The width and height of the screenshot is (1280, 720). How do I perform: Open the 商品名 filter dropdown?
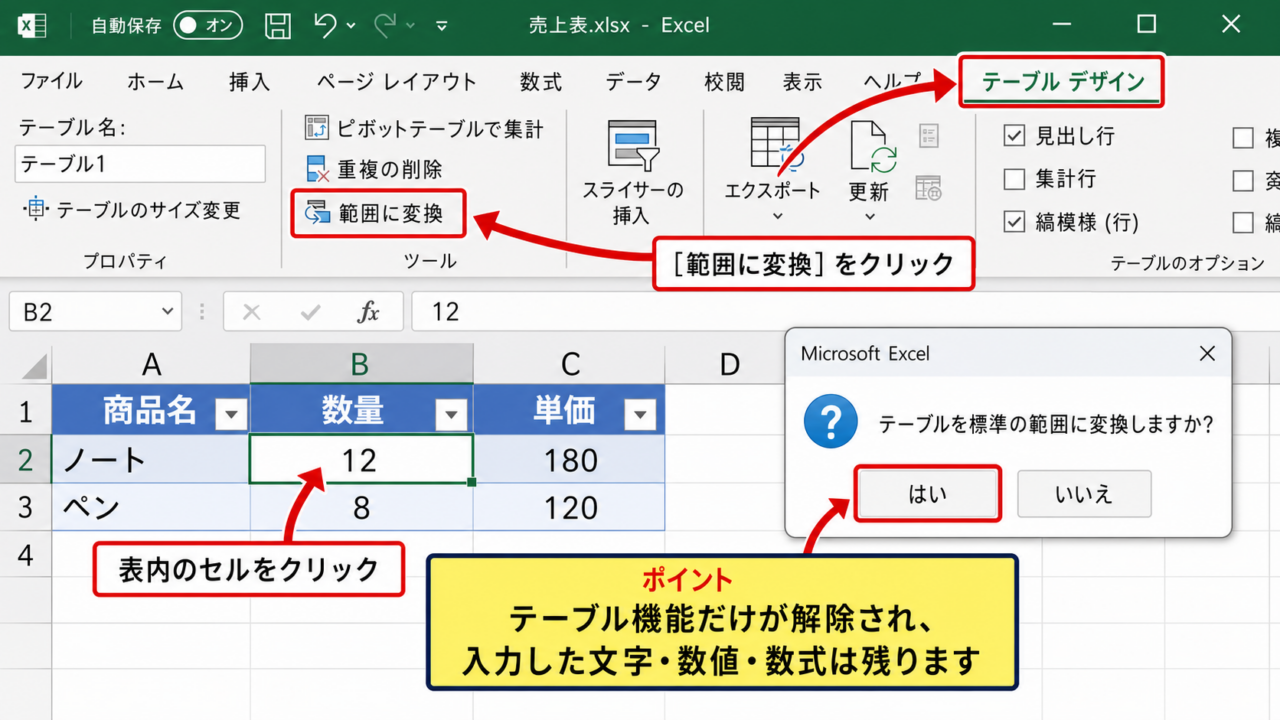pos(232,414)
